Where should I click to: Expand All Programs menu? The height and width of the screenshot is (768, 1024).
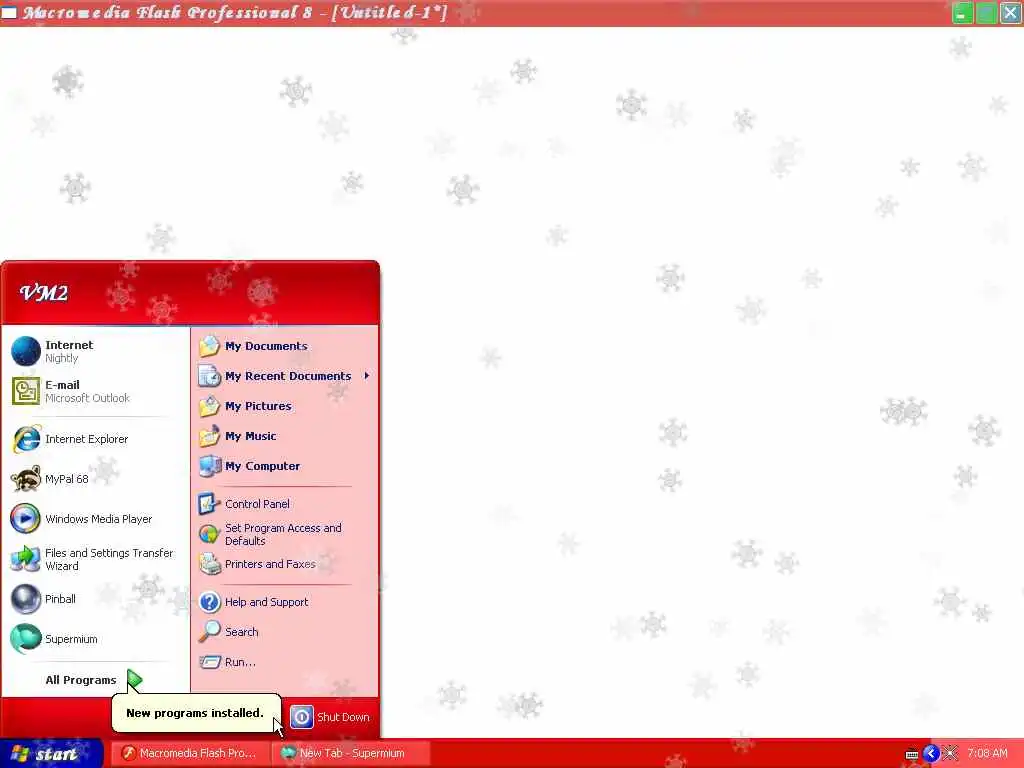pos(95,680)
